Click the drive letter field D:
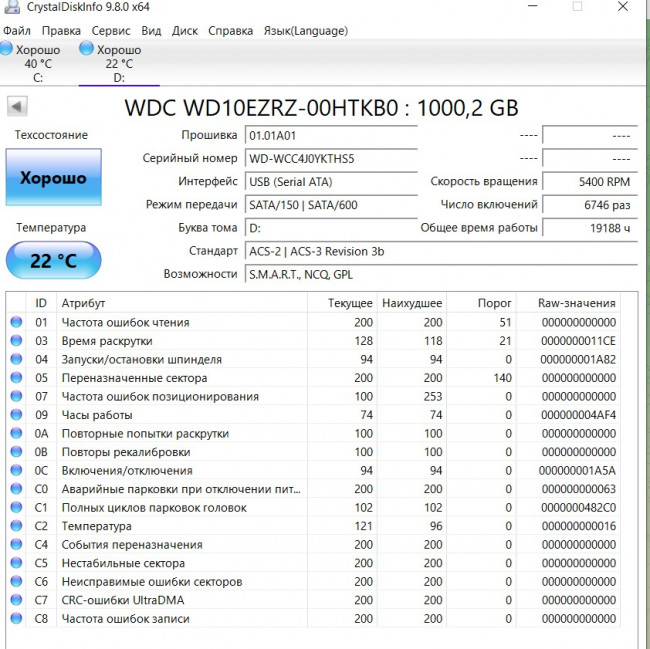The image size is (650, 649). 331,228
